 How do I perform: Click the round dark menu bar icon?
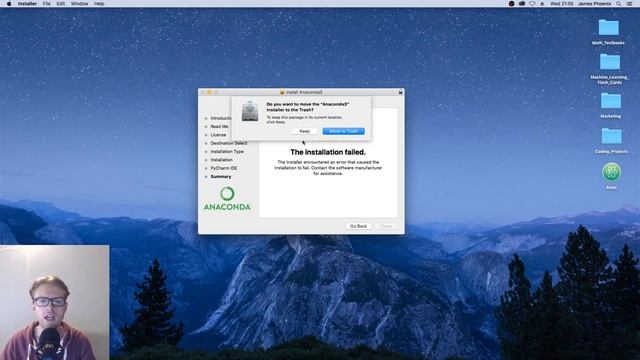(x=511, y=4)
